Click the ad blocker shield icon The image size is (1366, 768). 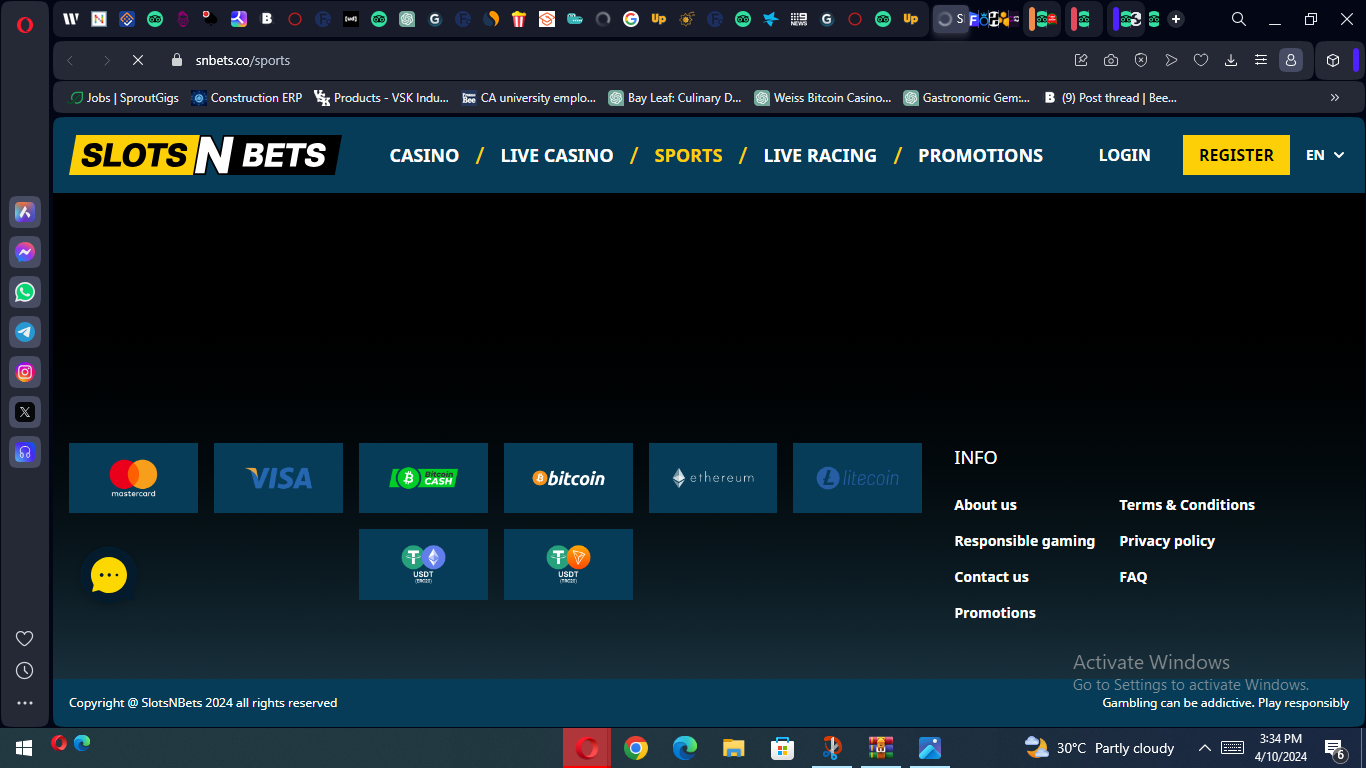[x=1141, y=60]
